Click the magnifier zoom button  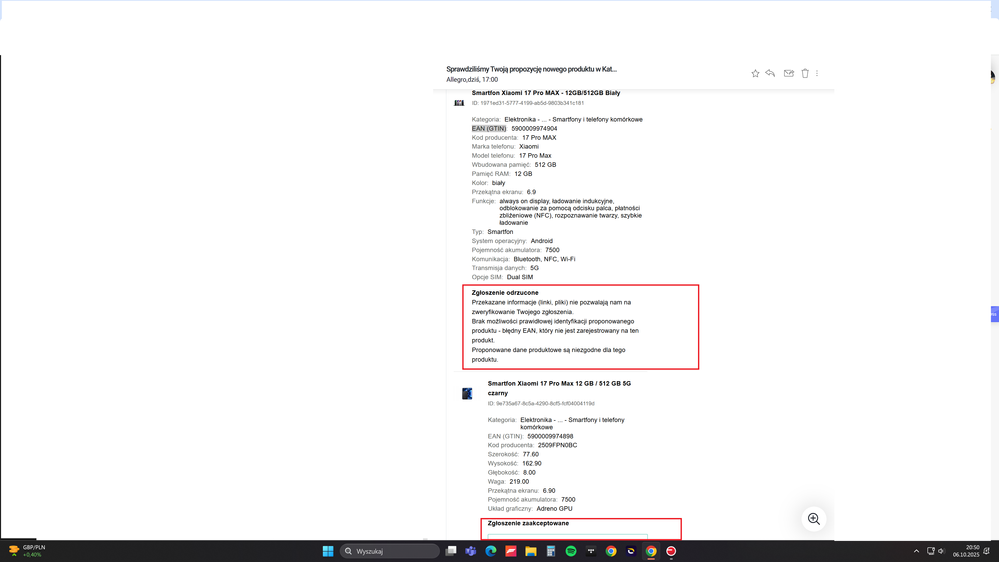[x=814, y=519]
